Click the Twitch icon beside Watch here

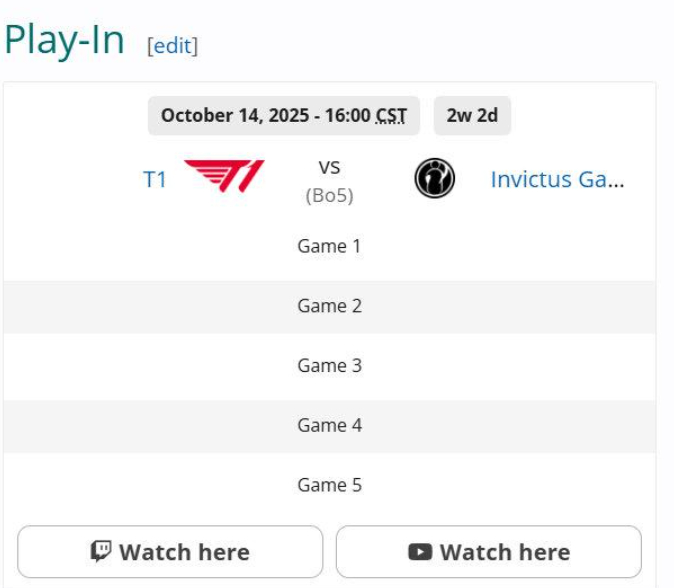click(x=101, y=551)
